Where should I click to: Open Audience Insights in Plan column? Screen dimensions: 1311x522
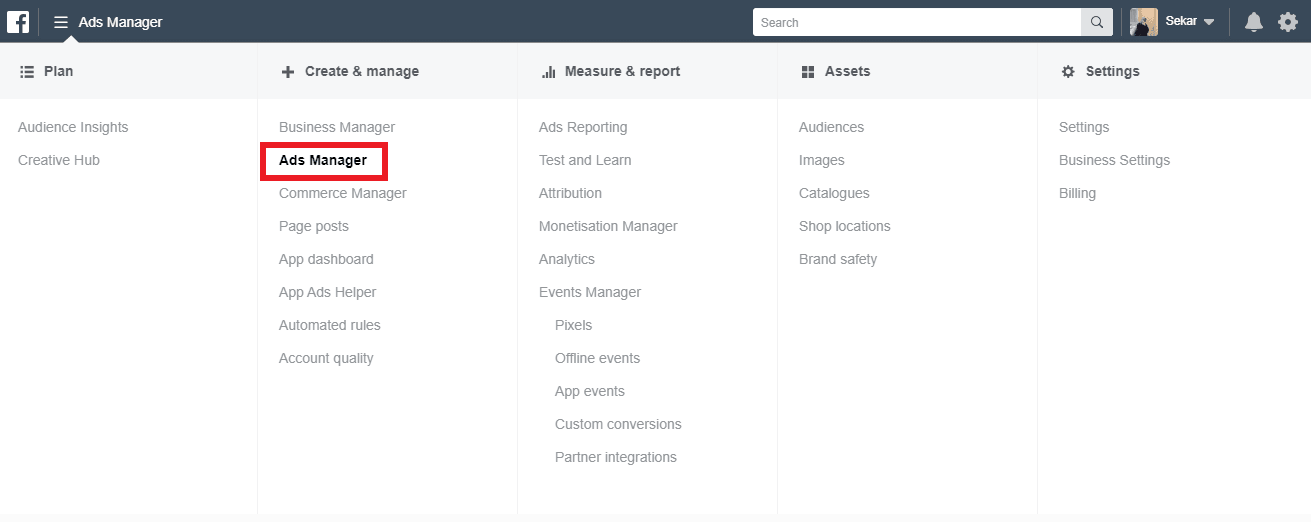point(73,127)
